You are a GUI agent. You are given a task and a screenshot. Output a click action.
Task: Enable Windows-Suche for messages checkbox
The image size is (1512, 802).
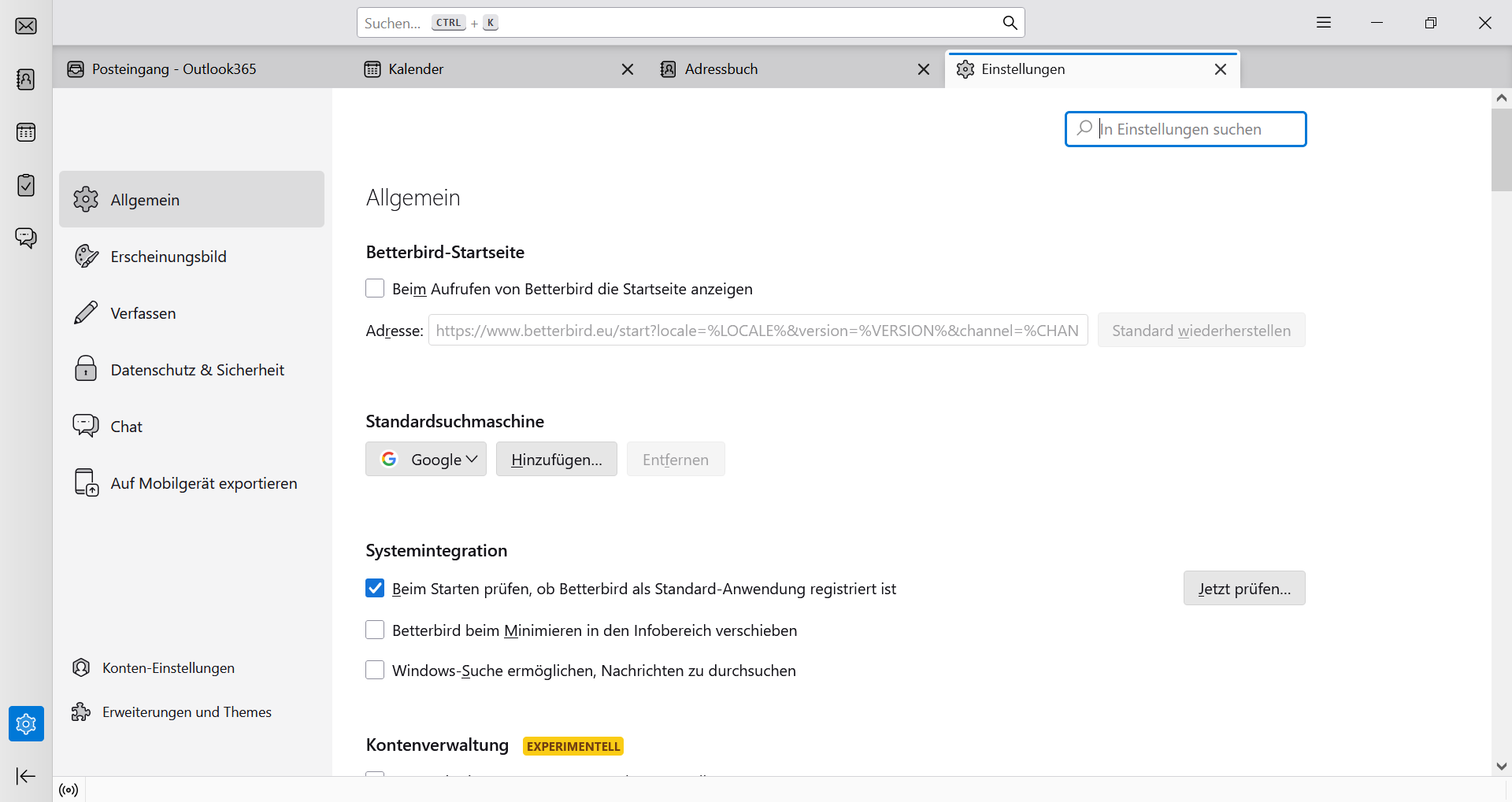click(x=375, y=671)
